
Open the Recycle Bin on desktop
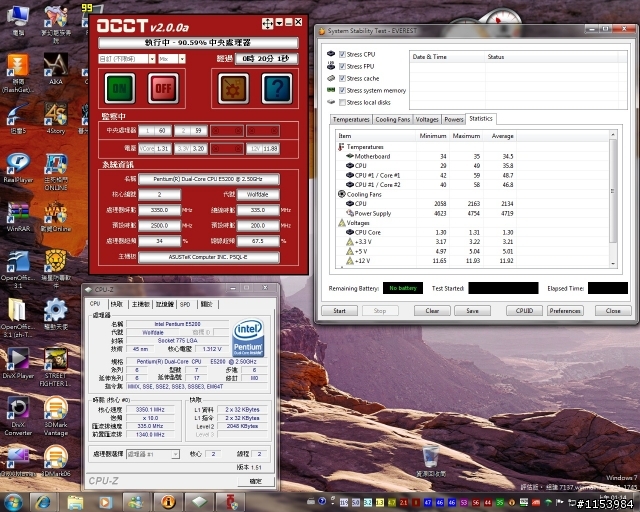(x=429, y=458)
